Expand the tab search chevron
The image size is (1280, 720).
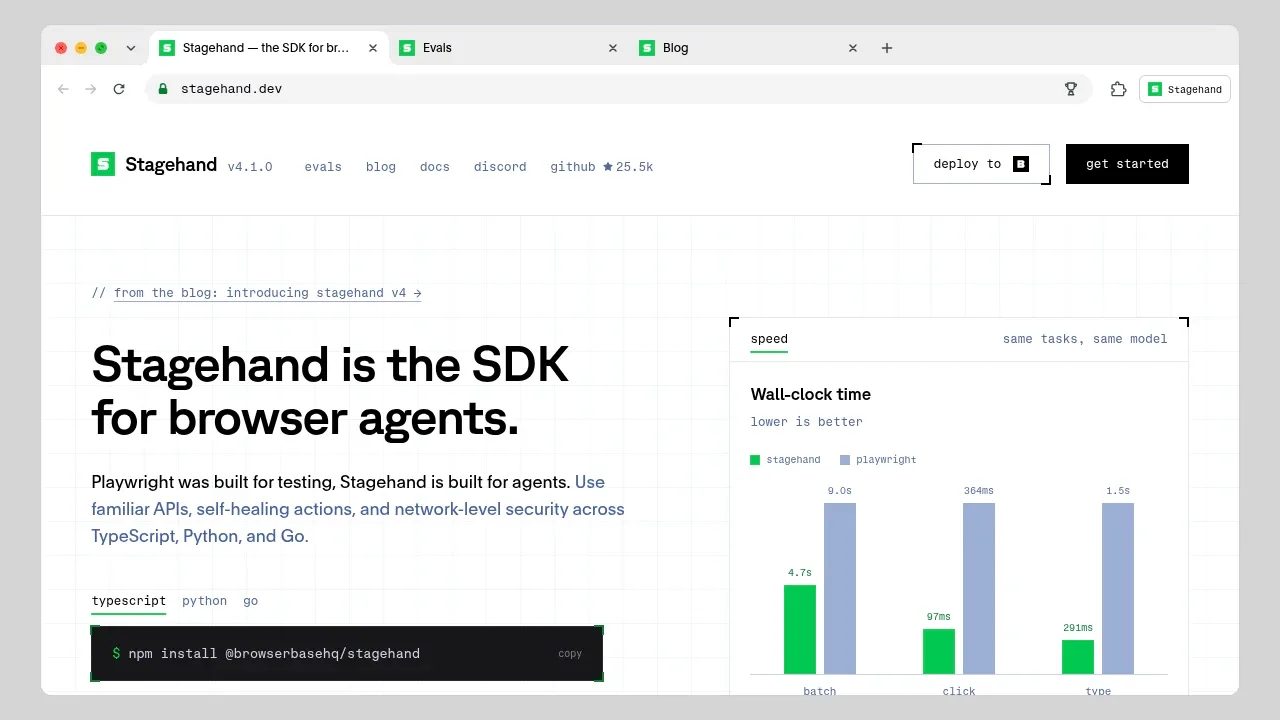coord(131,48)
